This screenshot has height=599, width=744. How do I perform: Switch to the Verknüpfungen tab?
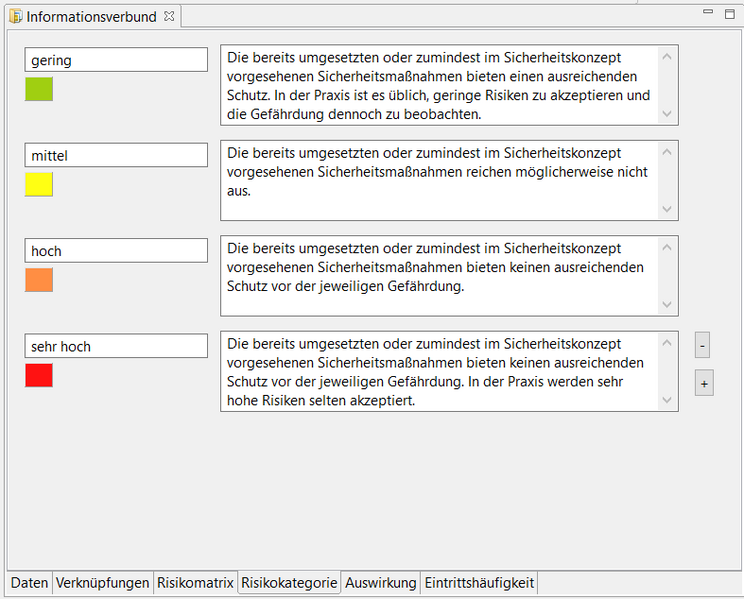click(102, 582)
